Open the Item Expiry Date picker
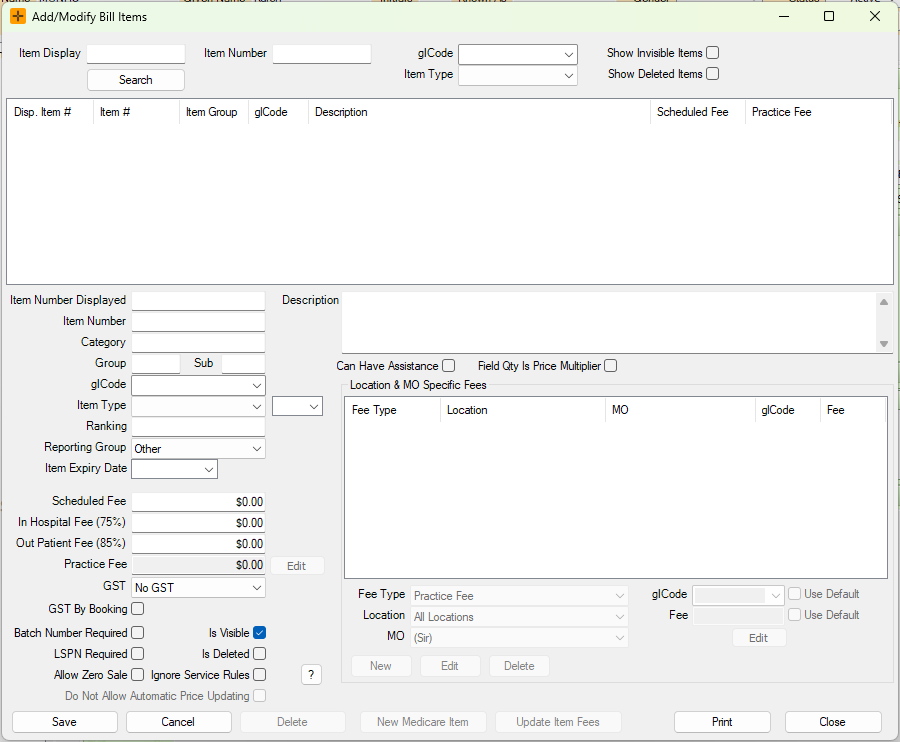 pyautogui.click(x=208, y=469)
